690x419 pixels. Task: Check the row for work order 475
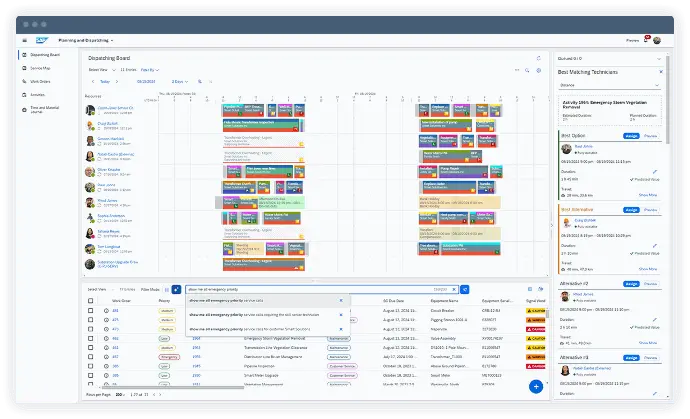91,320
